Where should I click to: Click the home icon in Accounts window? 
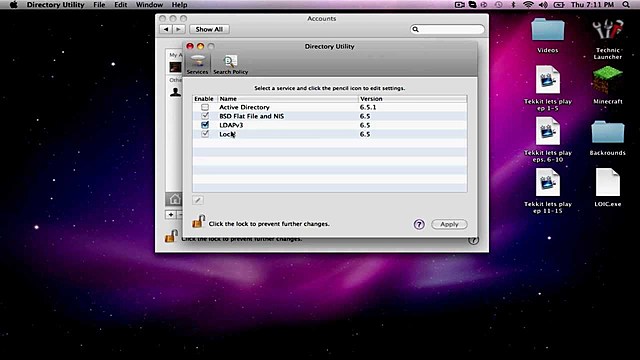coord(175,199)
